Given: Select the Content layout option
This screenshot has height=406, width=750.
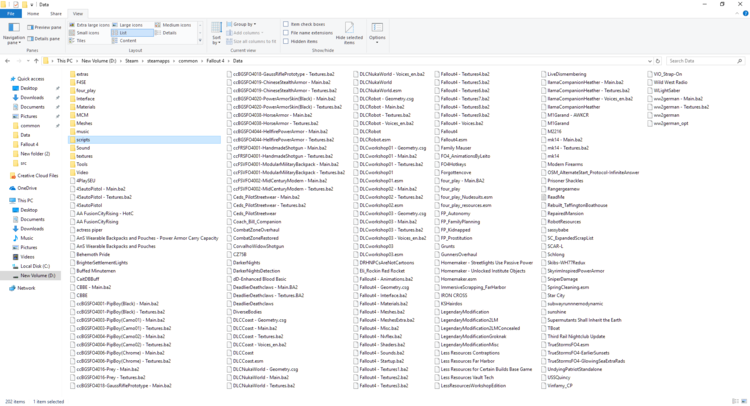Looking at the screenshot, I should tap(124, 41).
